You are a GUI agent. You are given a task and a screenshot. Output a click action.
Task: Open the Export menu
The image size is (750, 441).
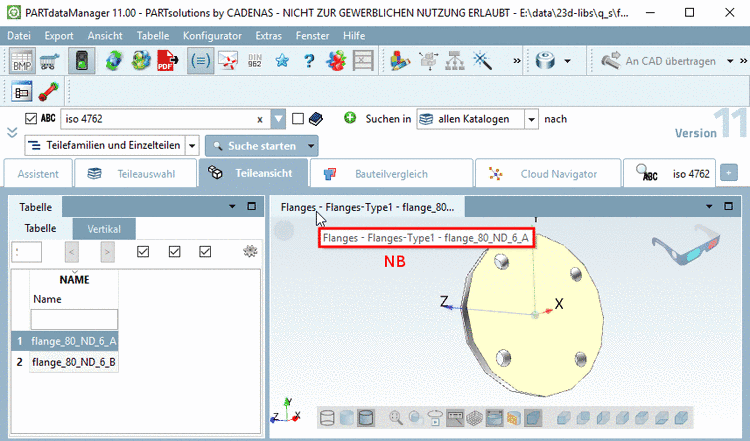coord(59,36)
